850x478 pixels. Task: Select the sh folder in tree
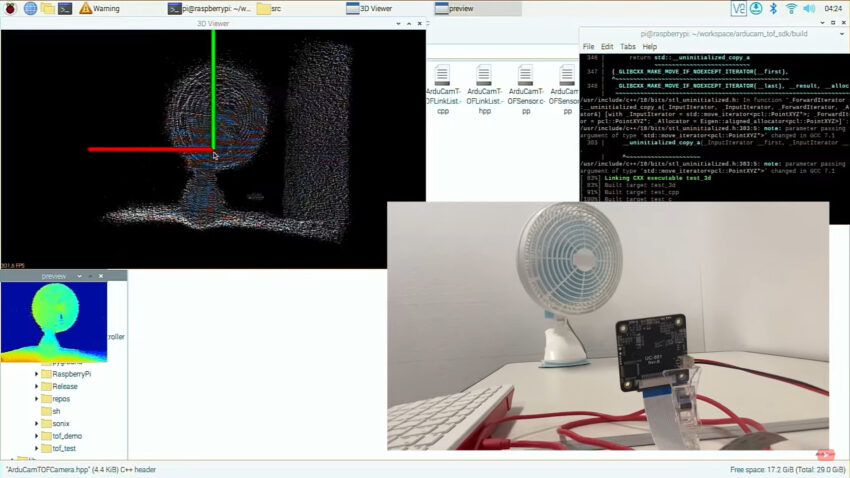click(56, 411)
